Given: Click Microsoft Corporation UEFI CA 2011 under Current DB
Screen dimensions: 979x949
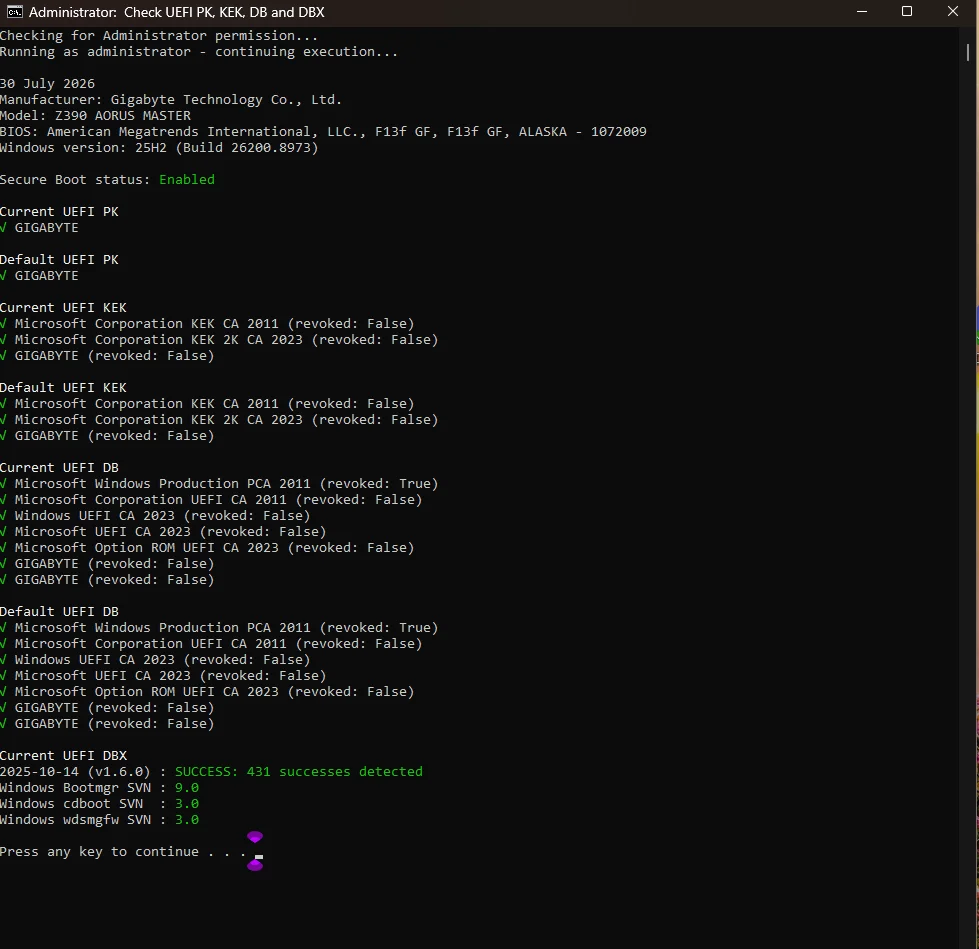Looking at the screenshot, I should pos(218,499).
